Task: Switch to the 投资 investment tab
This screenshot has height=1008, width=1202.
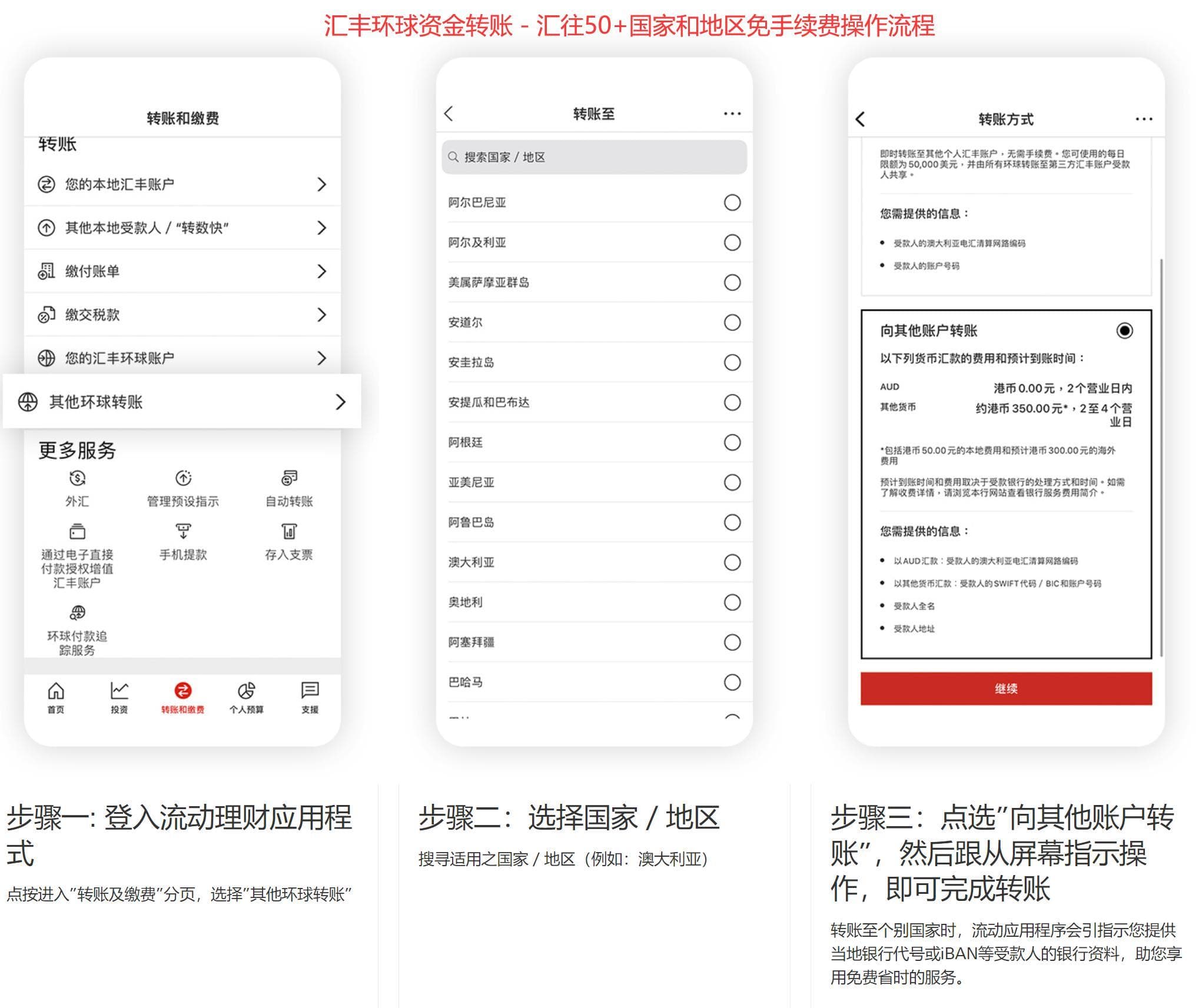Action: pos(119,698)
